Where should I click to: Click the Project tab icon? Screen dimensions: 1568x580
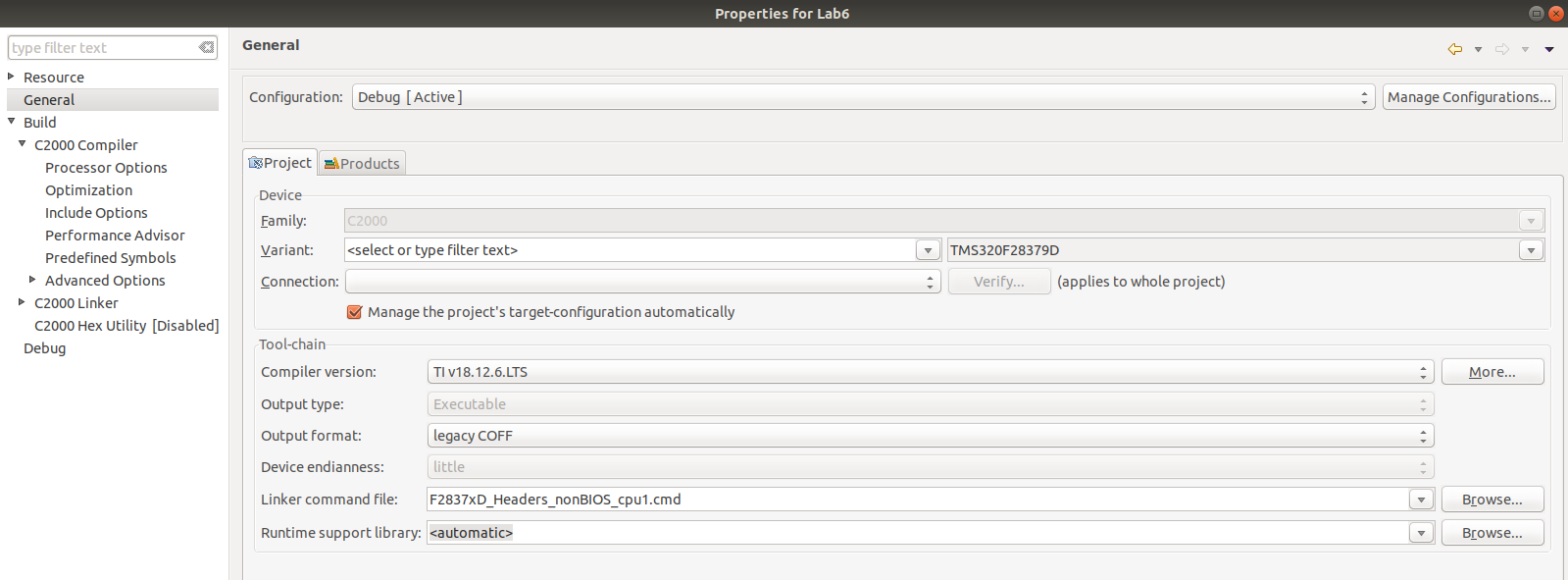(x=255, y=163)
